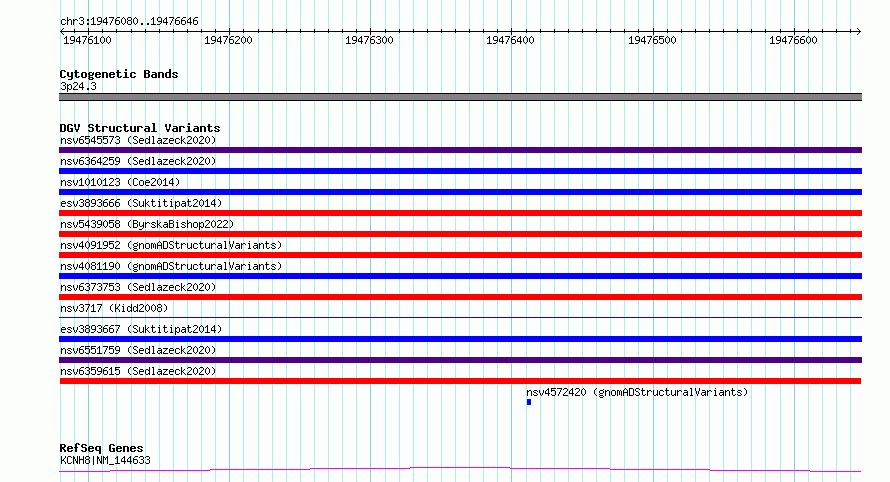This screenshot has height=482, width=890.
Task: Click ruler position 19476100
Action: click(x=87, y=40)
